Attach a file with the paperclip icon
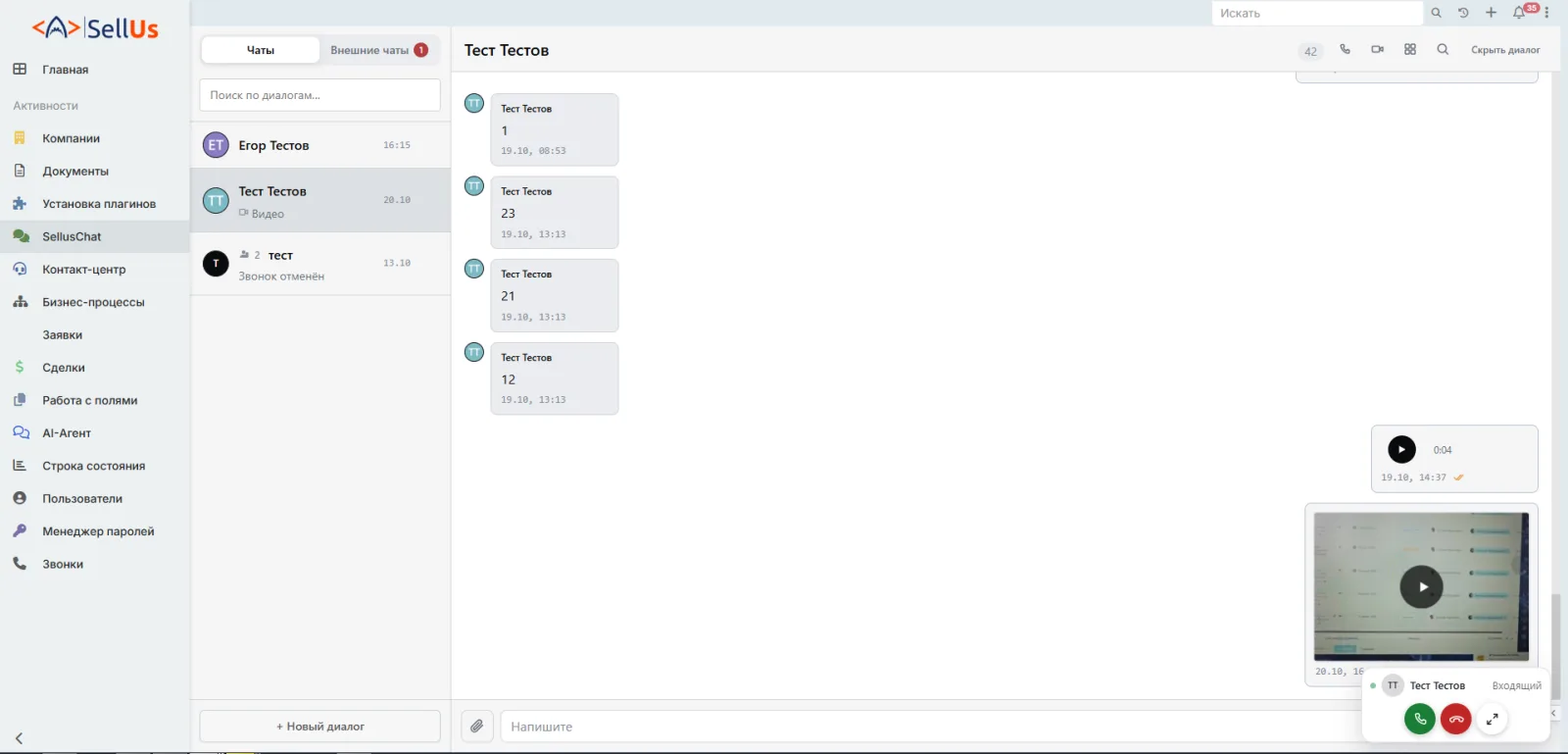The image size is (1568, 754). tap(476, 727)
